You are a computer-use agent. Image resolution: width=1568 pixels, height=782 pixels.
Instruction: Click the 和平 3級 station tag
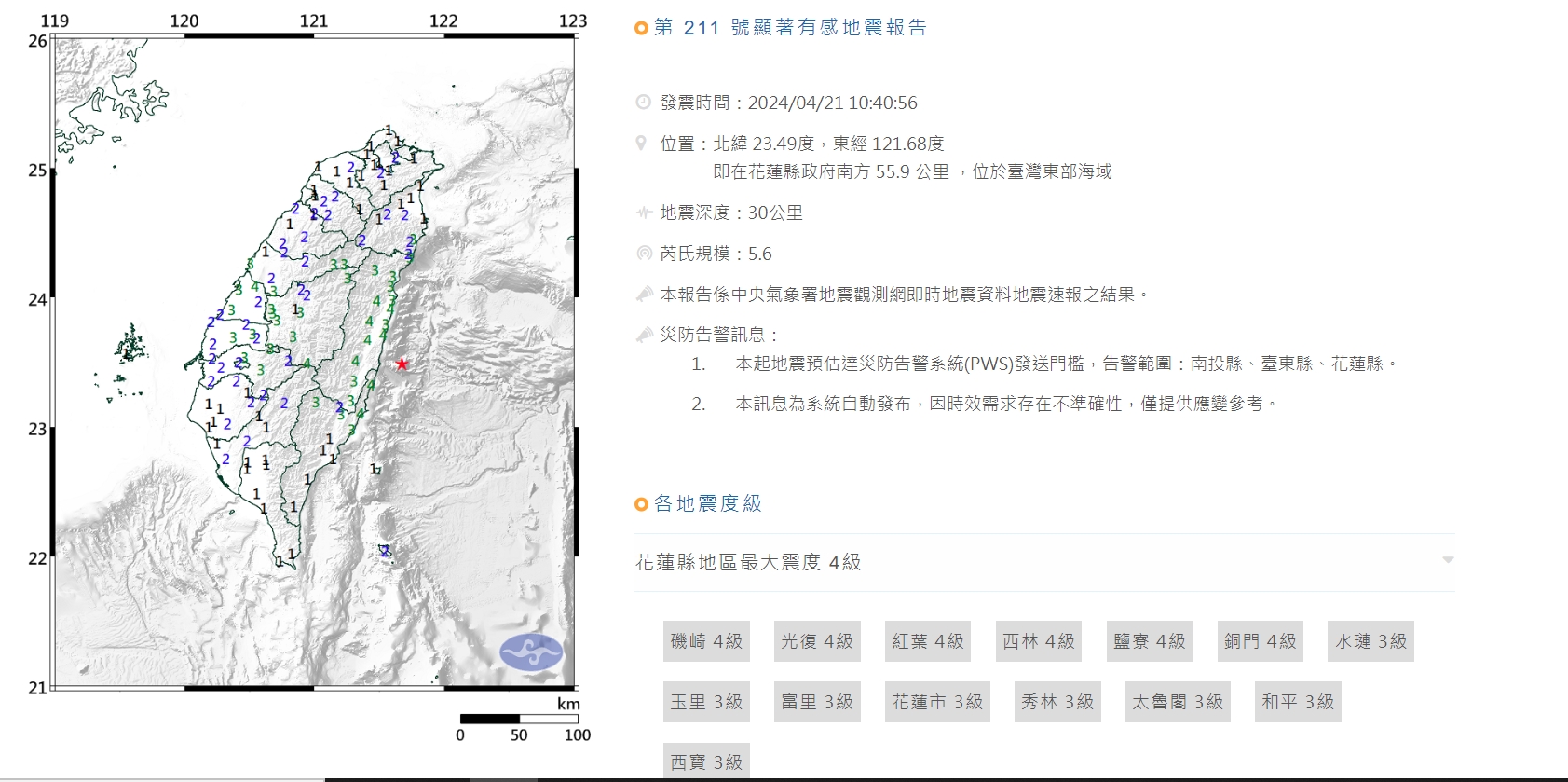click(x=1298, y=702)
